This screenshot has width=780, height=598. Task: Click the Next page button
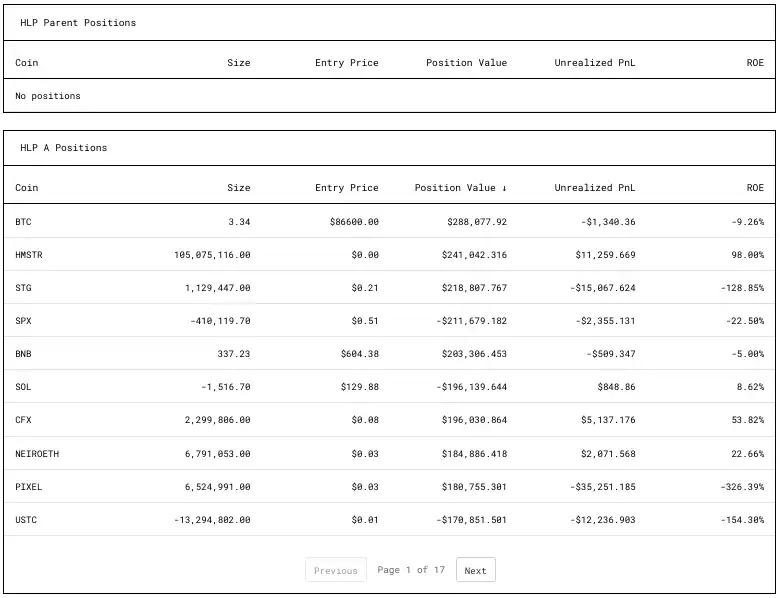coord(475,570)
